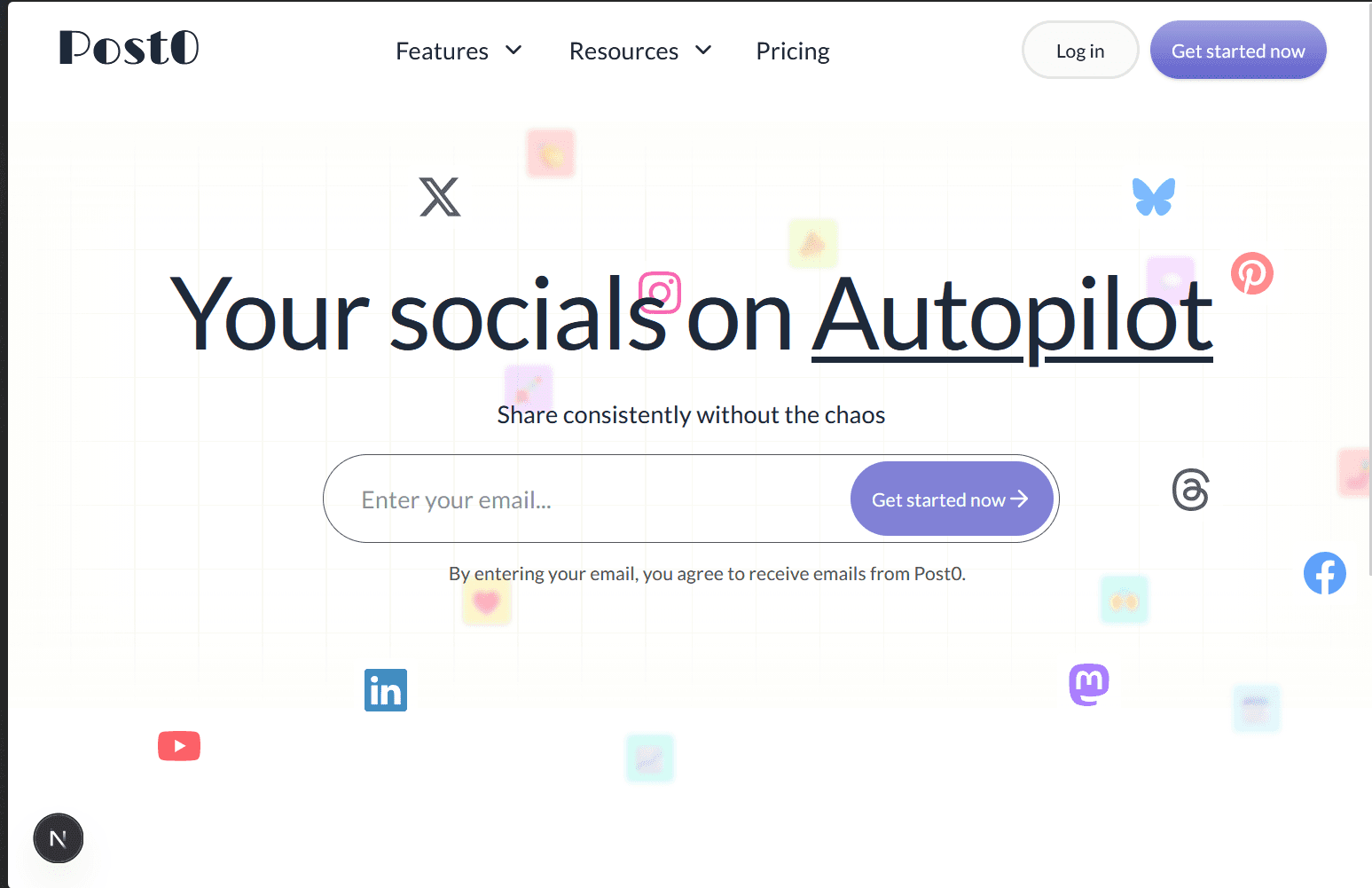Expand the Resources dropdown chevron
The height and width of the screenshot is (888, 1372).
coord(703,51)
